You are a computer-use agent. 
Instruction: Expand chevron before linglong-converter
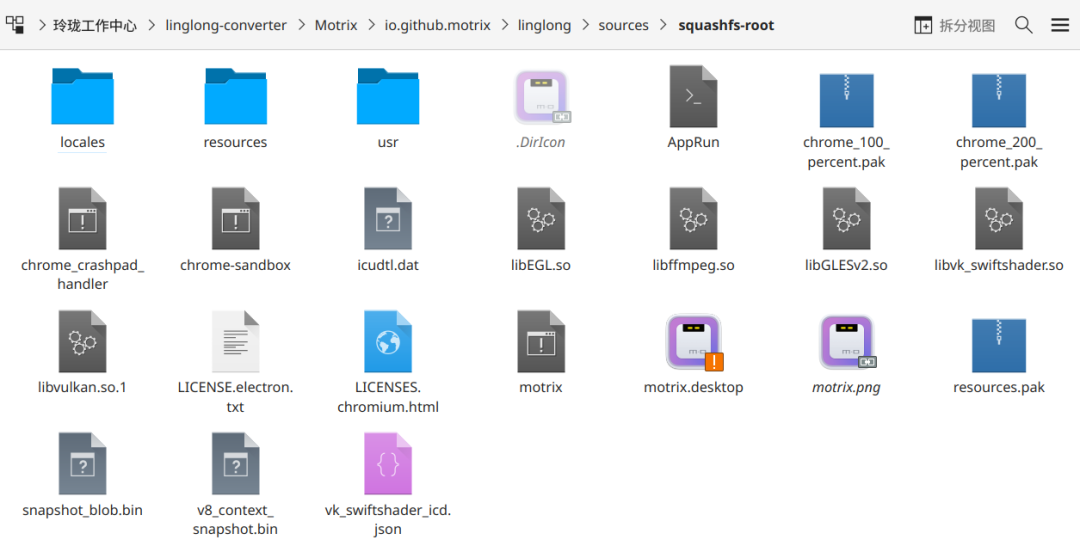point(152,25)
